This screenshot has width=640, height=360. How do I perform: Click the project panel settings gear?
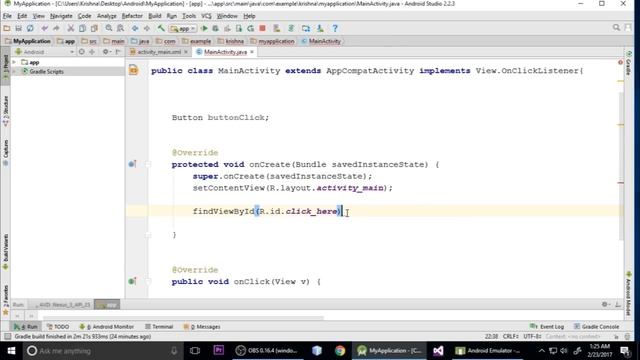pos(106,52)
